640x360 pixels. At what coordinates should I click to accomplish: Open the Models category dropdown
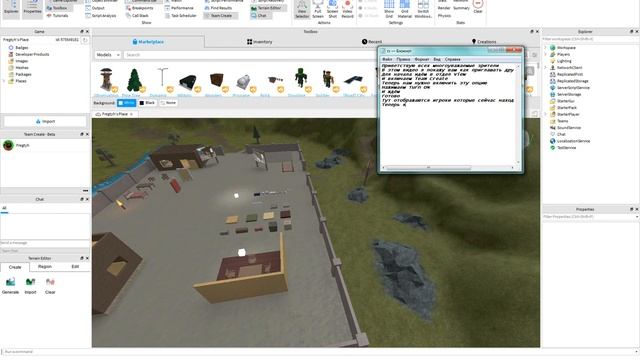pyautogui.click(x=108, y=55)
